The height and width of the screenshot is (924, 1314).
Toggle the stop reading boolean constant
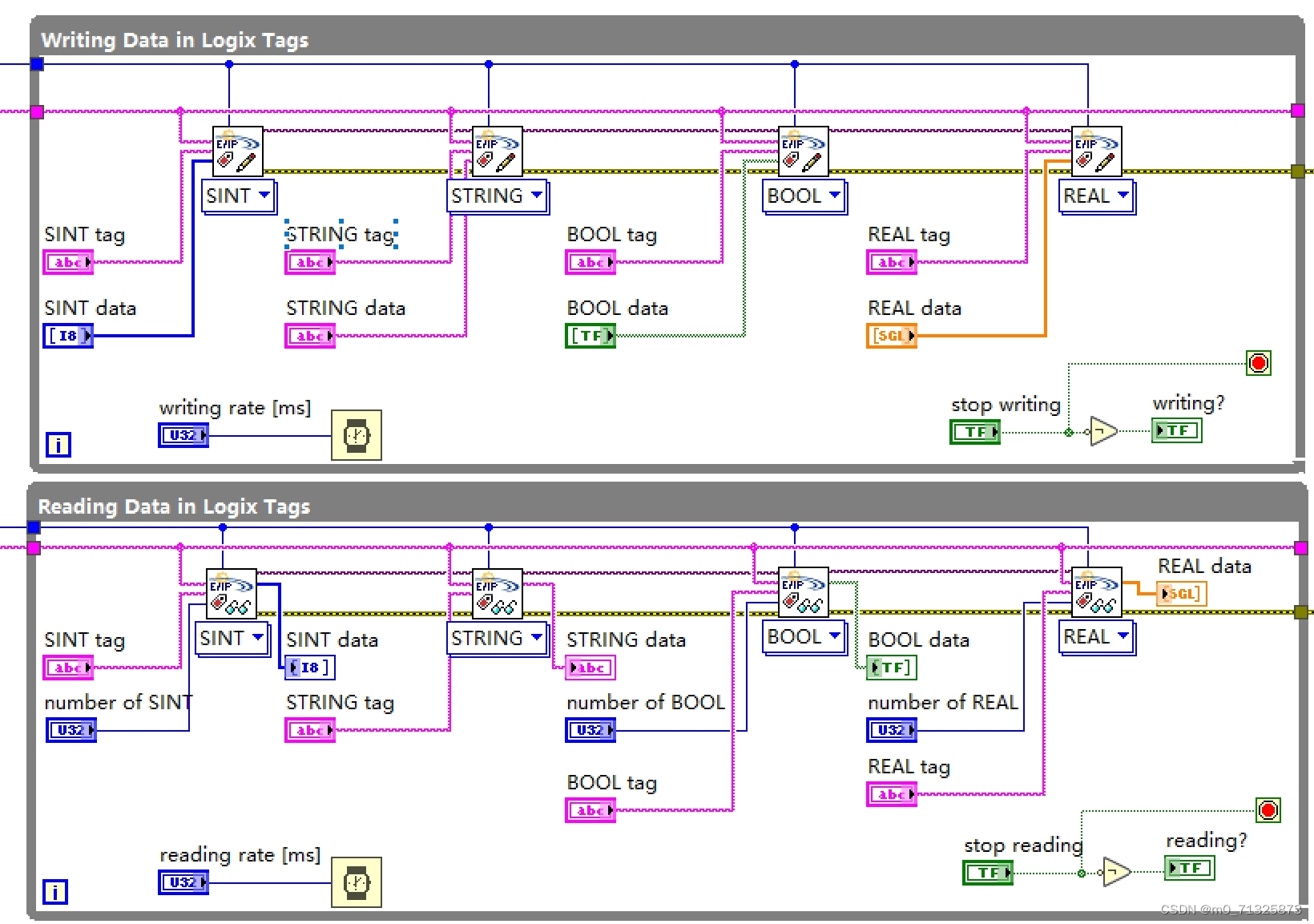pos(987,873)
